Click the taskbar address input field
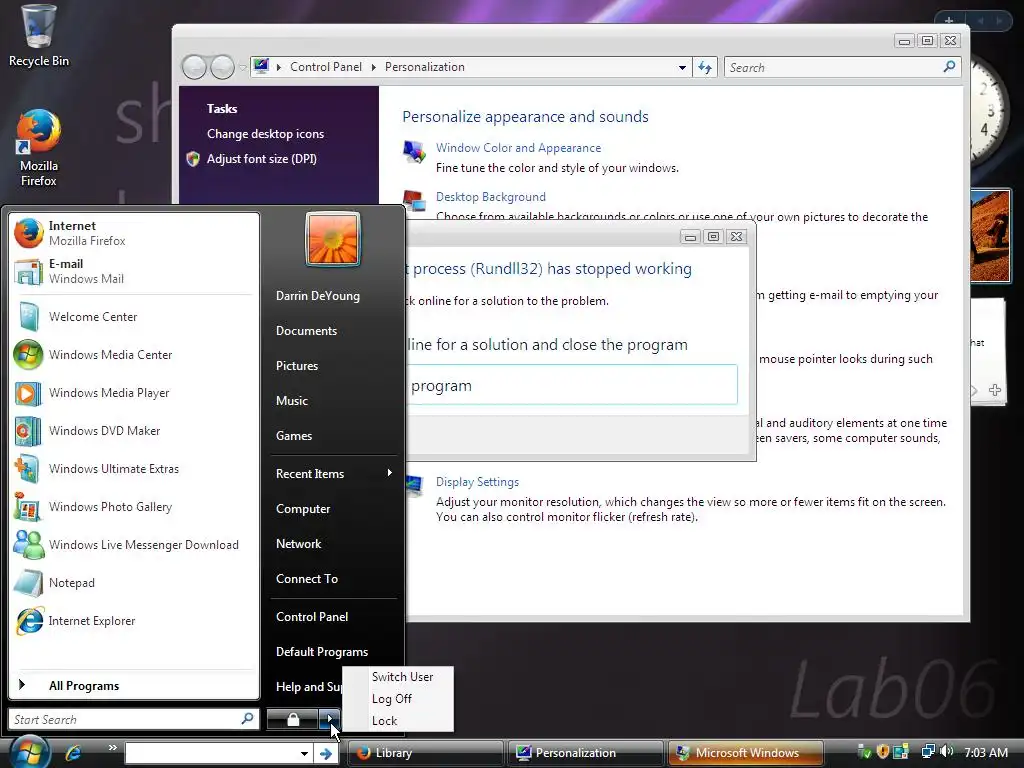This screenshot has height=768, width=1024. coord(211,754)
